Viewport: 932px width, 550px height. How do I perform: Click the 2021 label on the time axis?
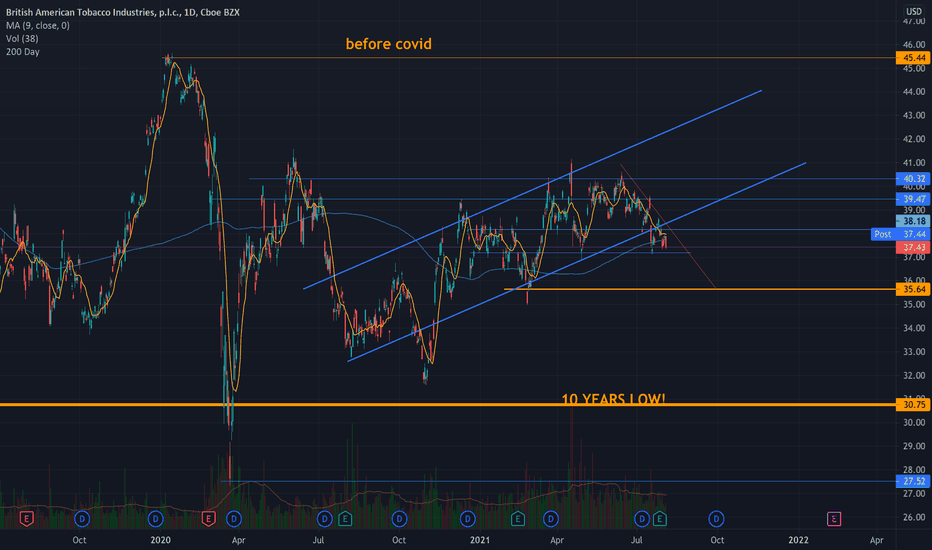coord(480,540)
